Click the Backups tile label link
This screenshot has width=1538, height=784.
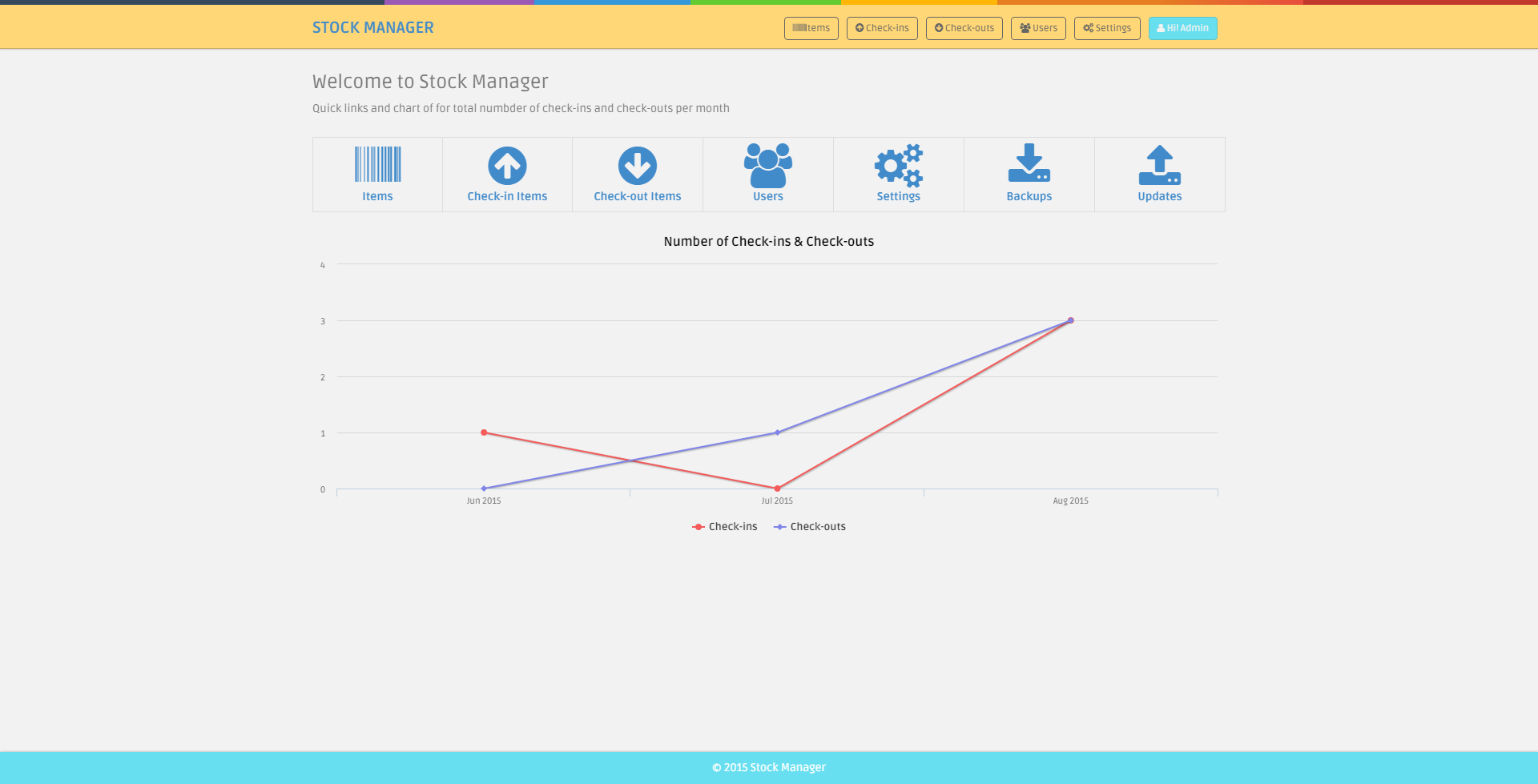1029,196
